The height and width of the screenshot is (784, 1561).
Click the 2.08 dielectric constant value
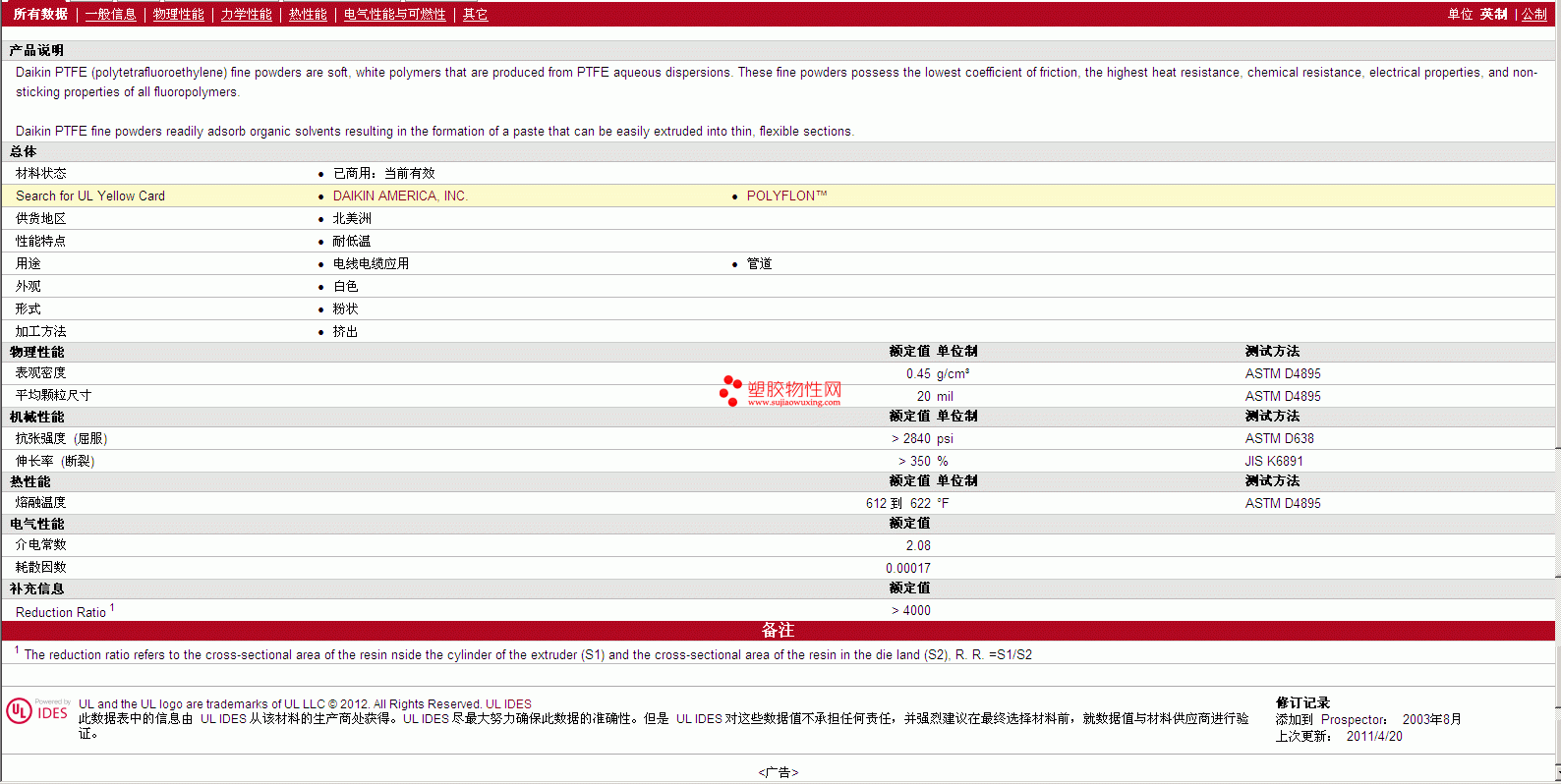click(x=918, y=545)
